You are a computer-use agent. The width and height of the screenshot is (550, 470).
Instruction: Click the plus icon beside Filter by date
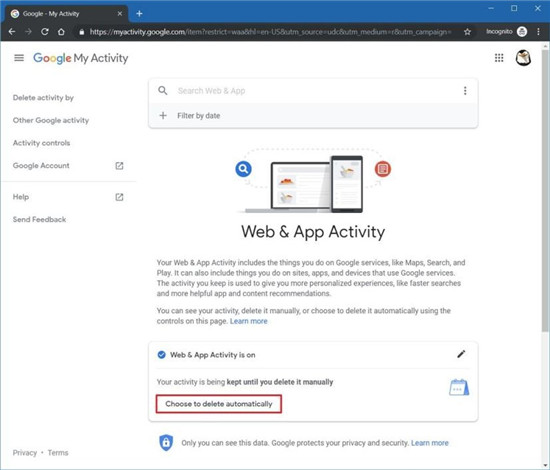point(163,115)
